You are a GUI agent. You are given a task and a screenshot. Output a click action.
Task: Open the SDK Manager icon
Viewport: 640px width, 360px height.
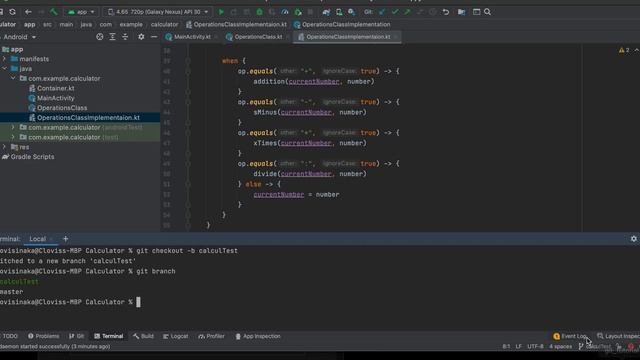351,12
